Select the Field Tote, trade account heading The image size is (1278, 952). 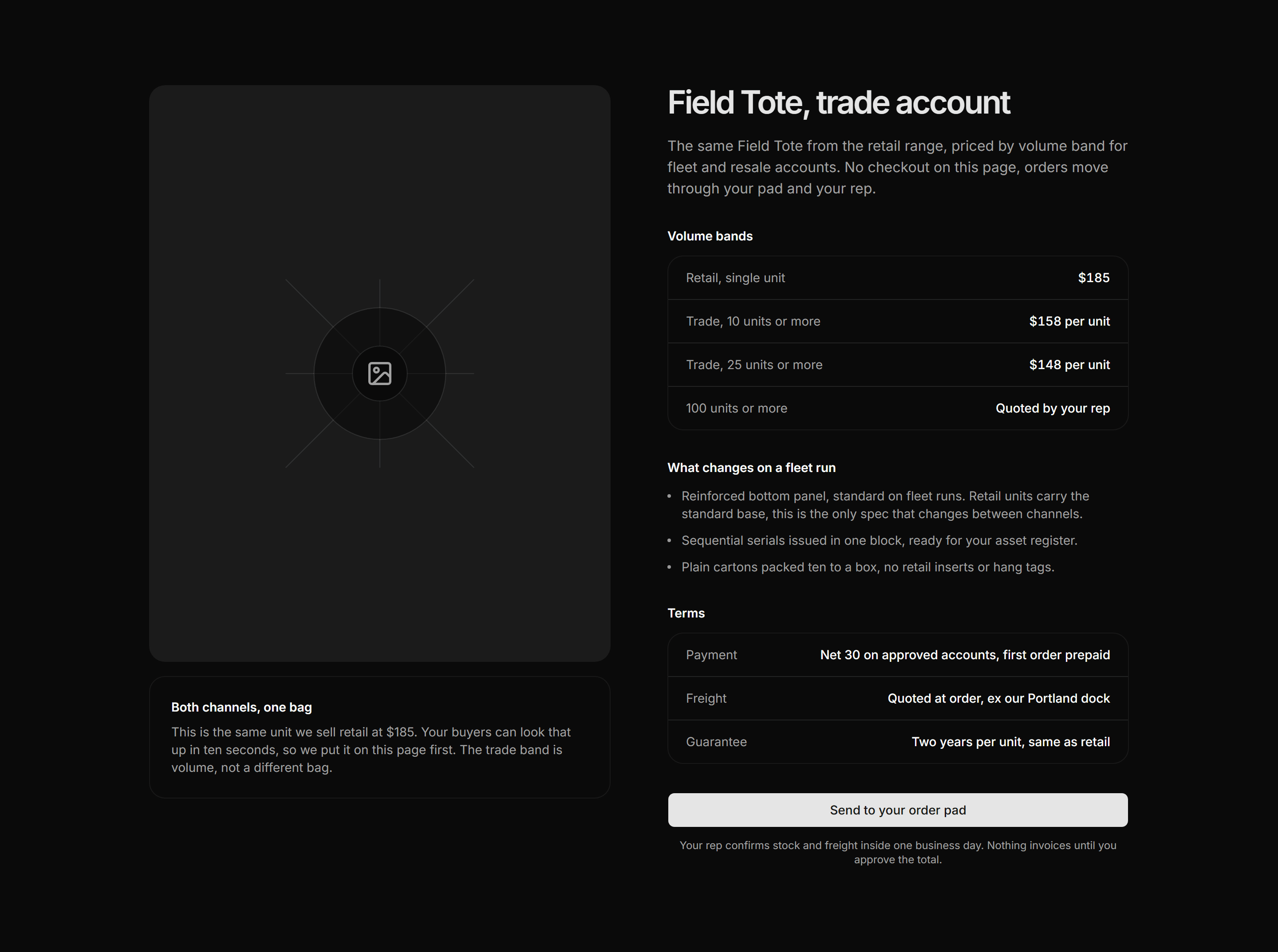pos(838,102)
